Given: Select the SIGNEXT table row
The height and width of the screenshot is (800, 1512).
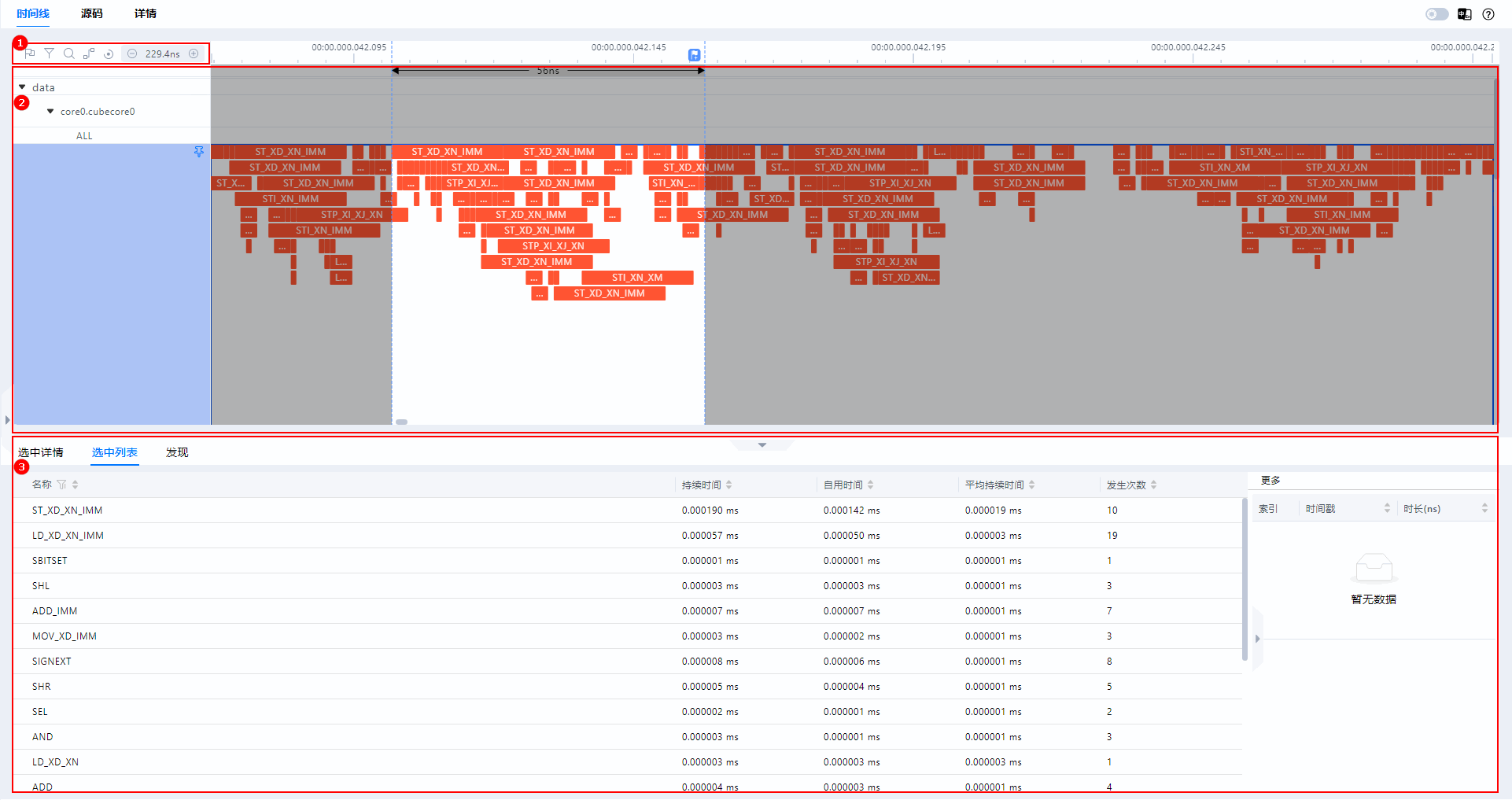Looking at the screenshot, I should [628, 662].
